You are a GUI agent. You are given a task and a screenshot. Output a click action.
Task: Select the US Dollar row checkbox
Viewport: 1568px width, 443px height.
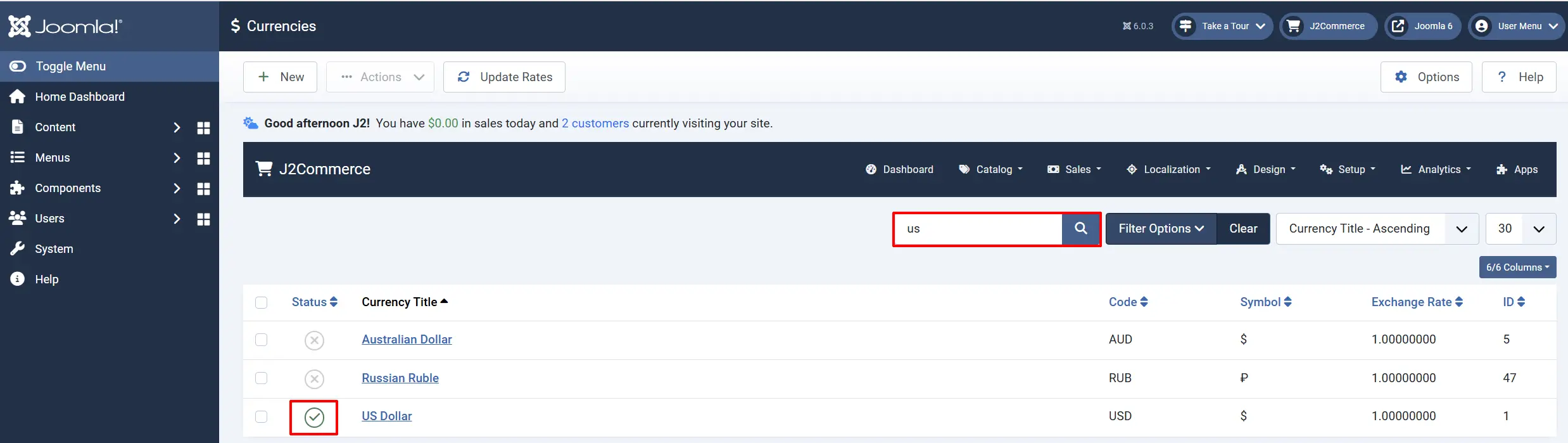[x=261, y=416]
